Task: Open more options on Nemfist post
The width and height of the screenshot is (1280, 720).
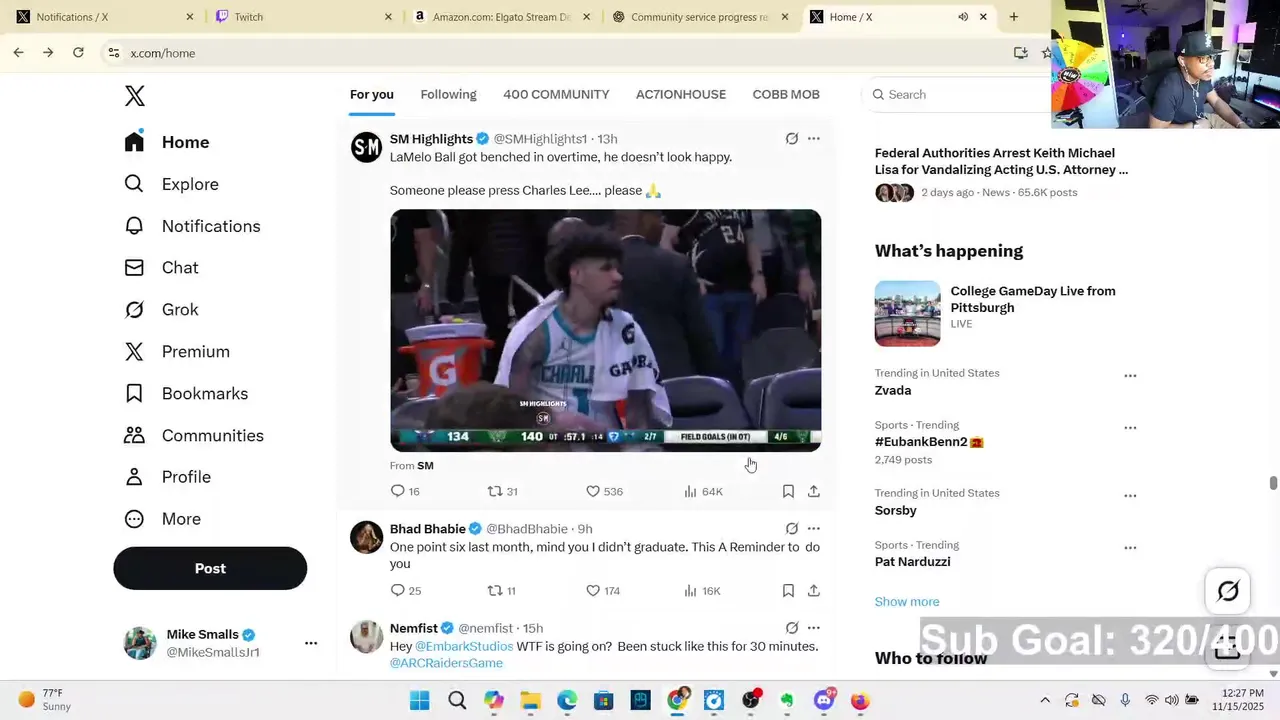Action: (x=814, y=628)
